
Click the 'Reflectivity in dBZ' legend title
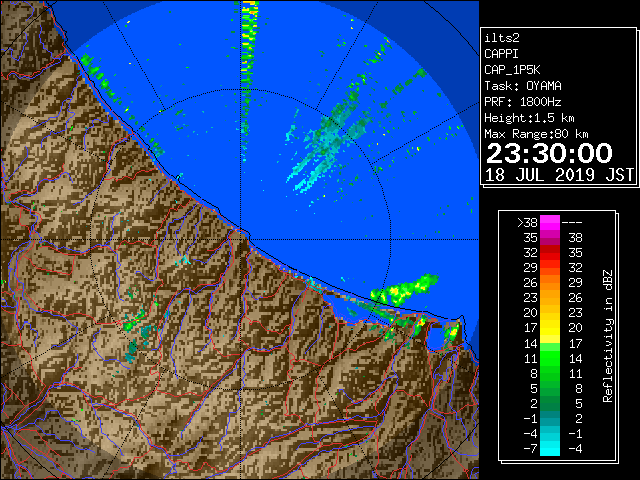[608, 336]
